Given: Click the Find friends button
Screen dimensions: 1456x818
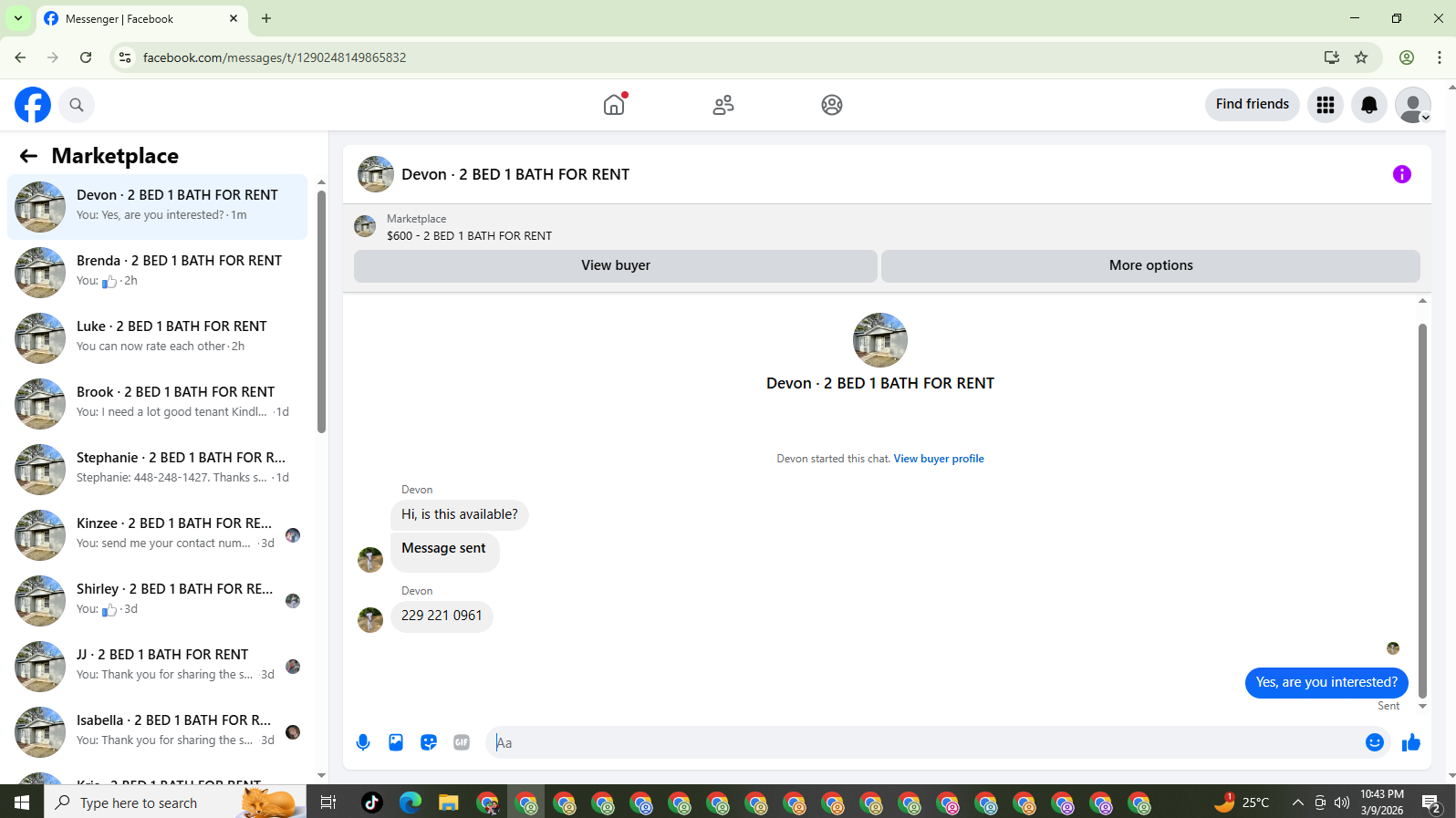Looking at the screenshot, I should click(1252, 104).
